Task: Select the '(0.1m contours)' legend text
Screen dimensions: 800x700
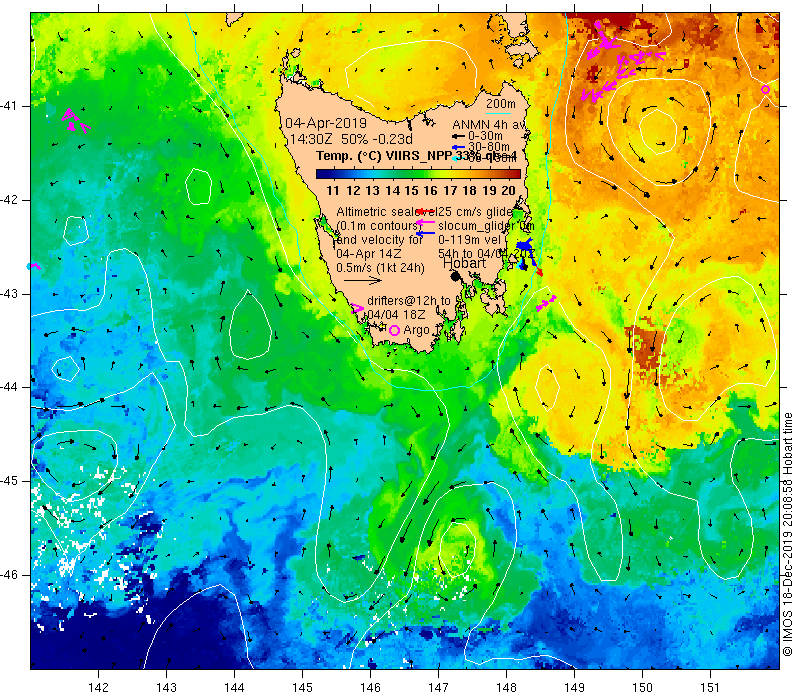Action: pyautogui.click(x=377, y=226)
